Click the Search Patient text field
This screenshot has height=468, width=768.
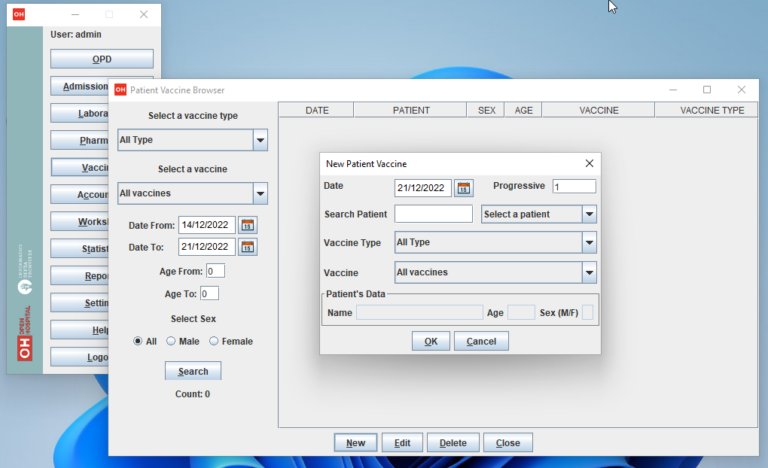pos(433,214)
